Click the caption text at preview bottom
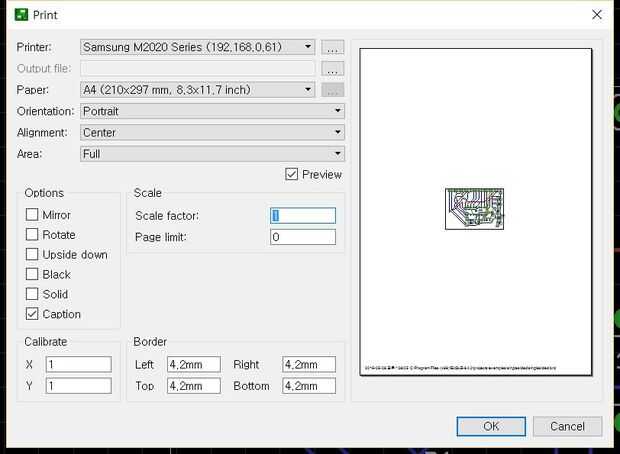Image resolution: width=620 pixels, height=454 pixels. tap(460, 368)
